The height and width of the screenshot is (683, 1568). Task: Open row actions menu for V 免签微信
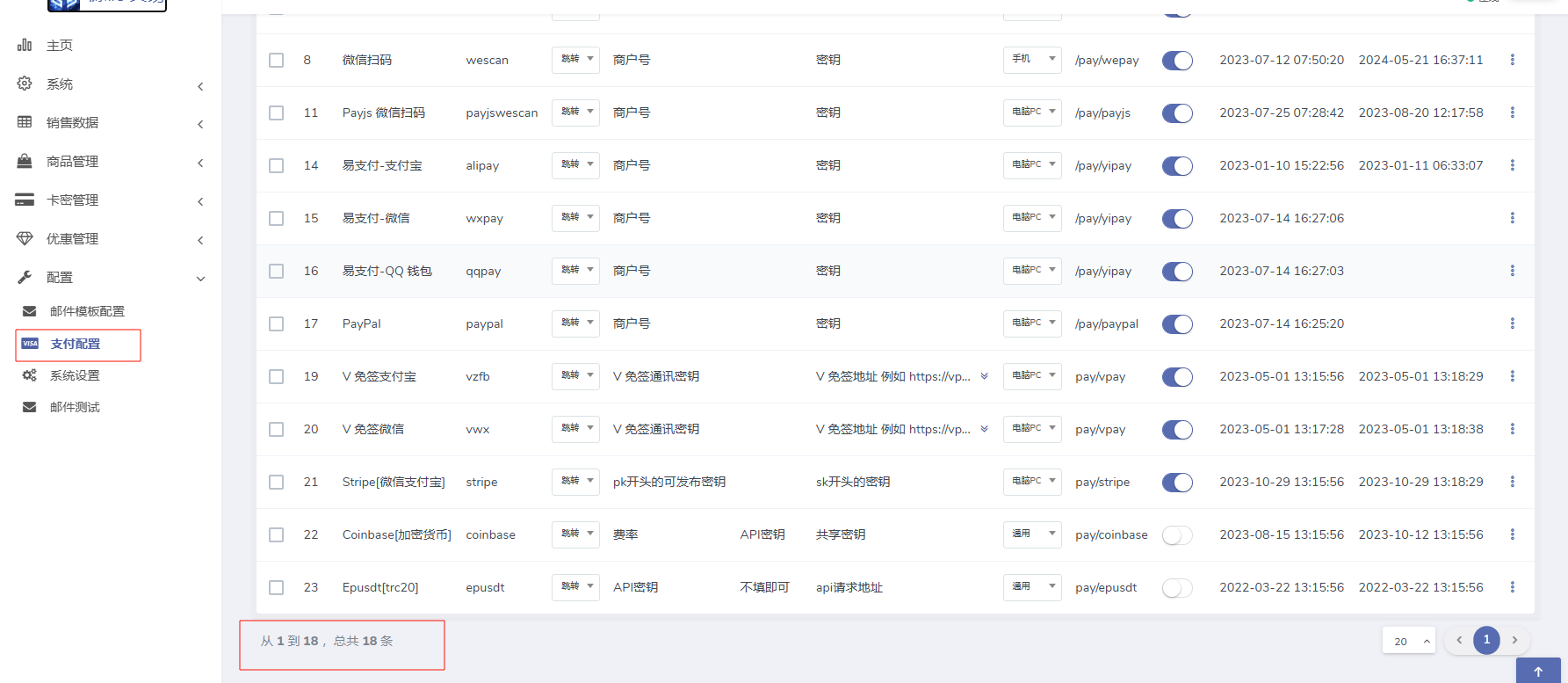[1512, 429]
